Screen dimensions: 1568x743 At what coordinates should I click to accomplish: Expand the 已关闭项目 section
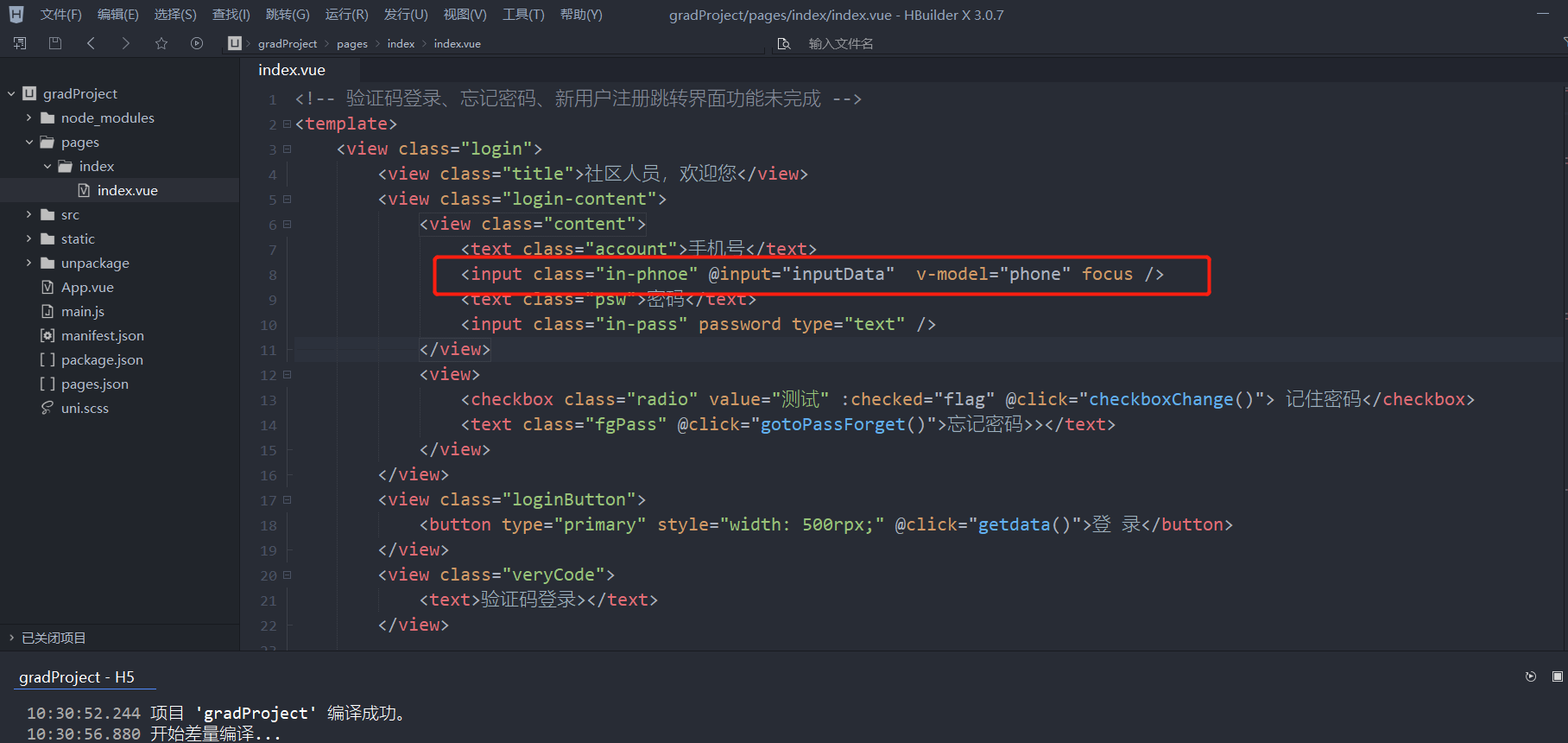point(11,638)
